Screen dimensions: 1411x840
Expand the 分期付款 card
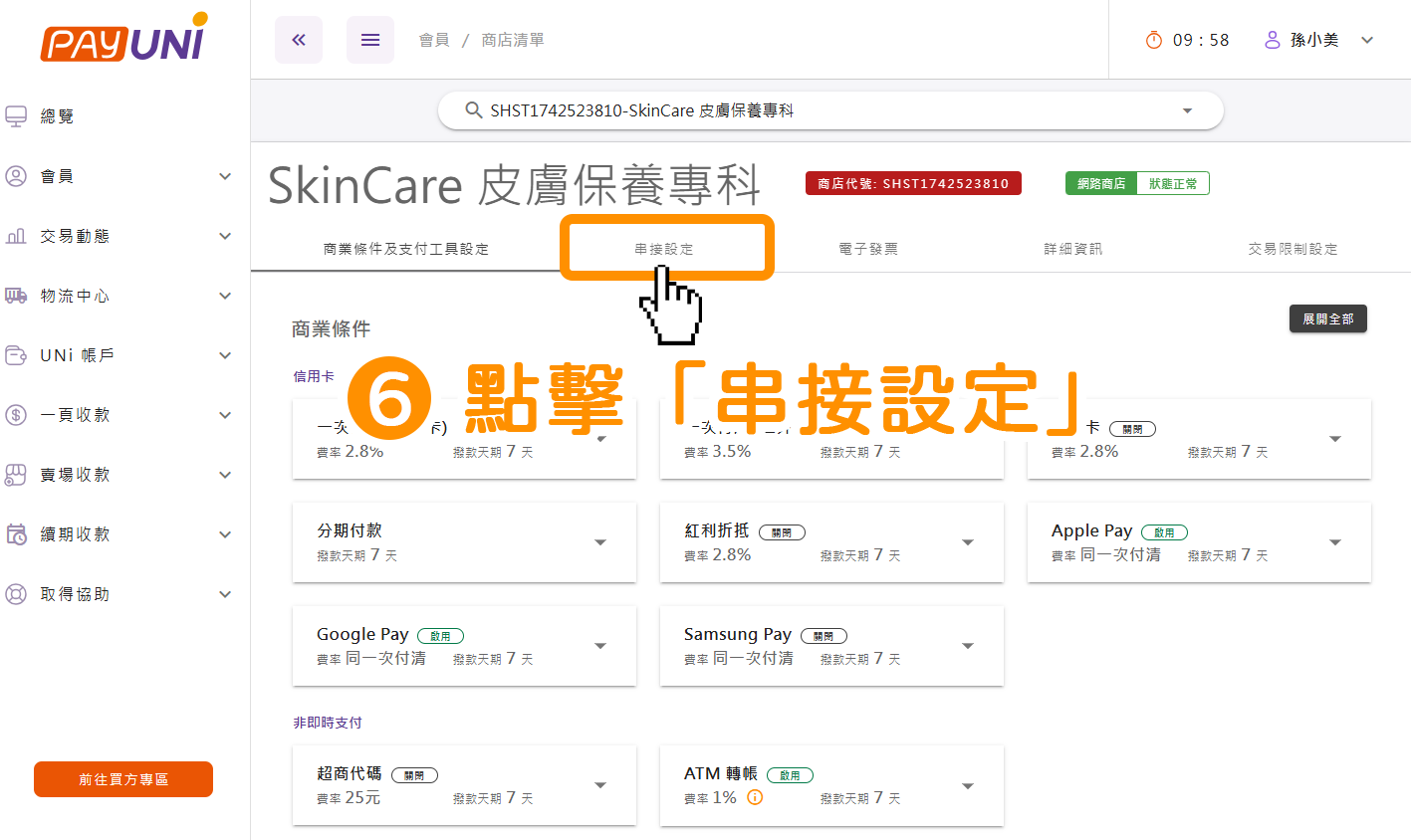tap(600, 542)
